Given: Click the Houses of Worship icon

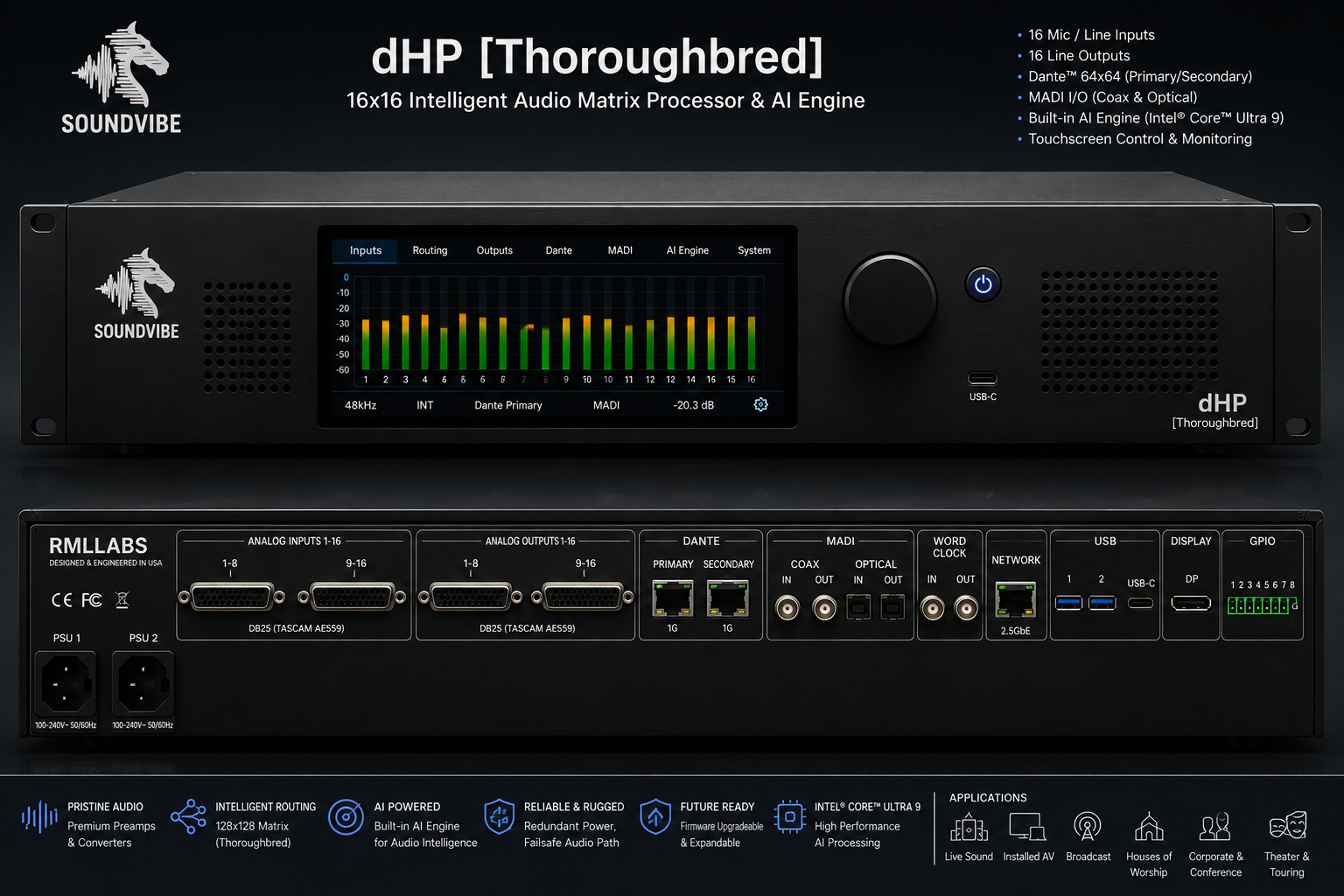Looking at the screenshot, I should (x=1149, y=826).
